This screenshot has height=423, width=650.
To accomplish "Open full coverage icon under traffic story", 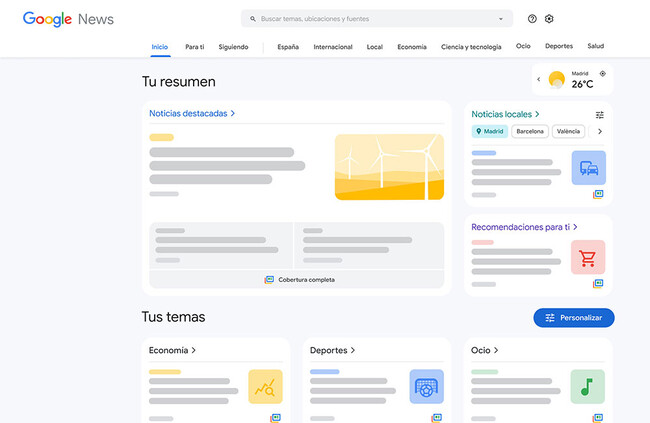I will (x=598, y=194).
